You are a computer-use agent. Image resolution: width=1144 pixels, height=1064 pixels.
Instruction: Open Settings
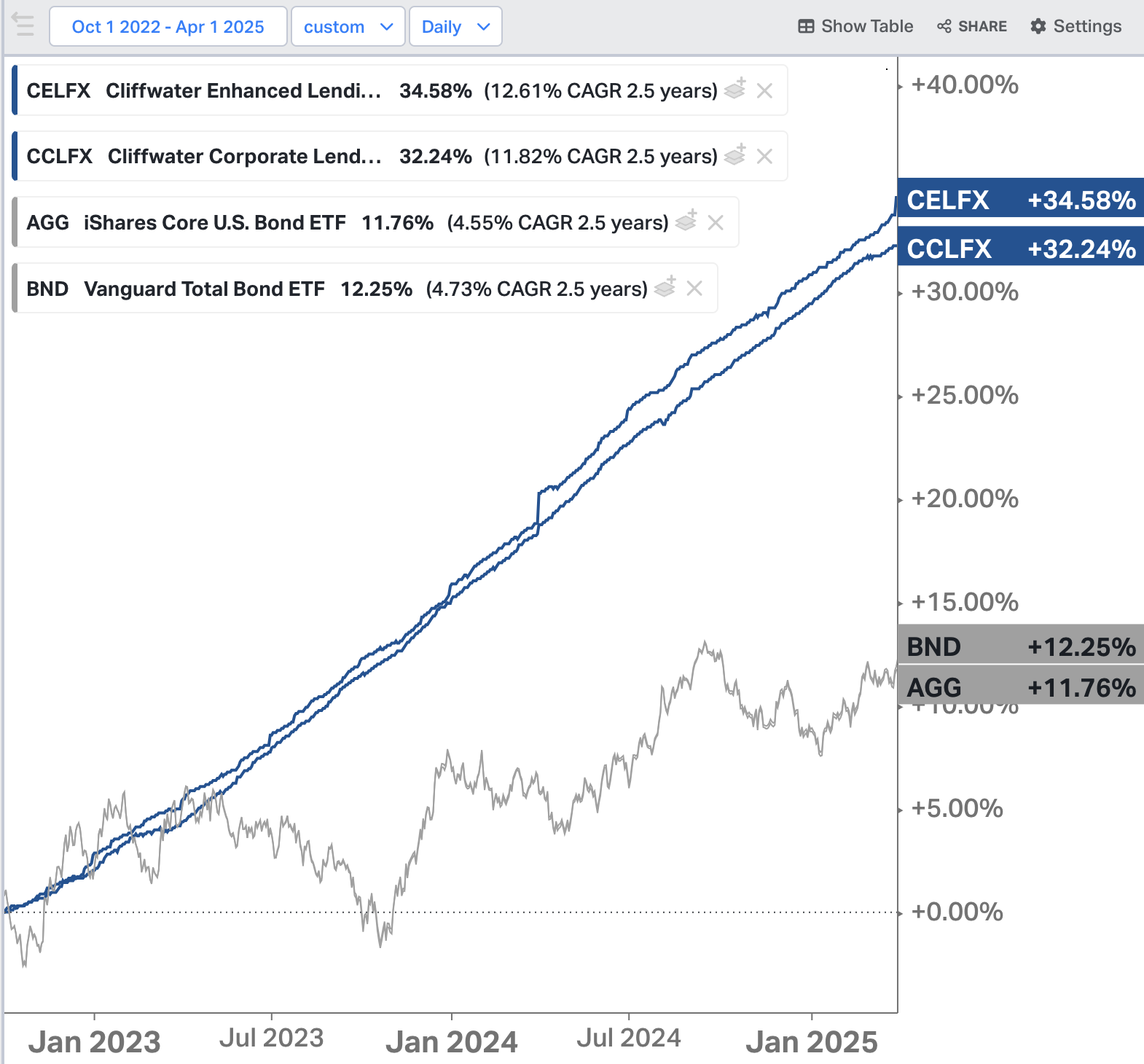pos(1076,26)
